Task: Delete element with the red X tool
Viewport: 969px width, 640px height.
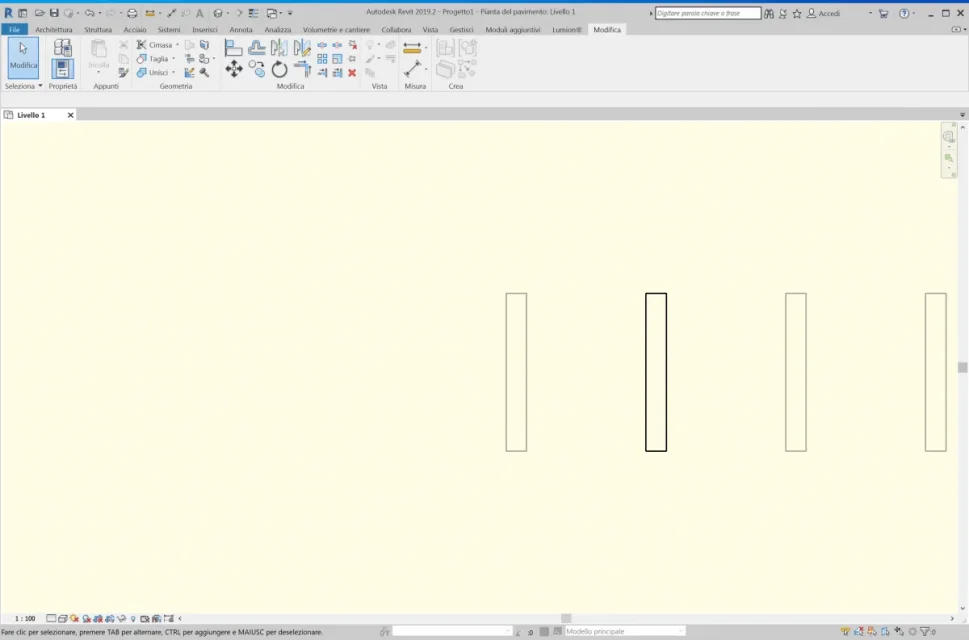Action: tap(351, 73)
